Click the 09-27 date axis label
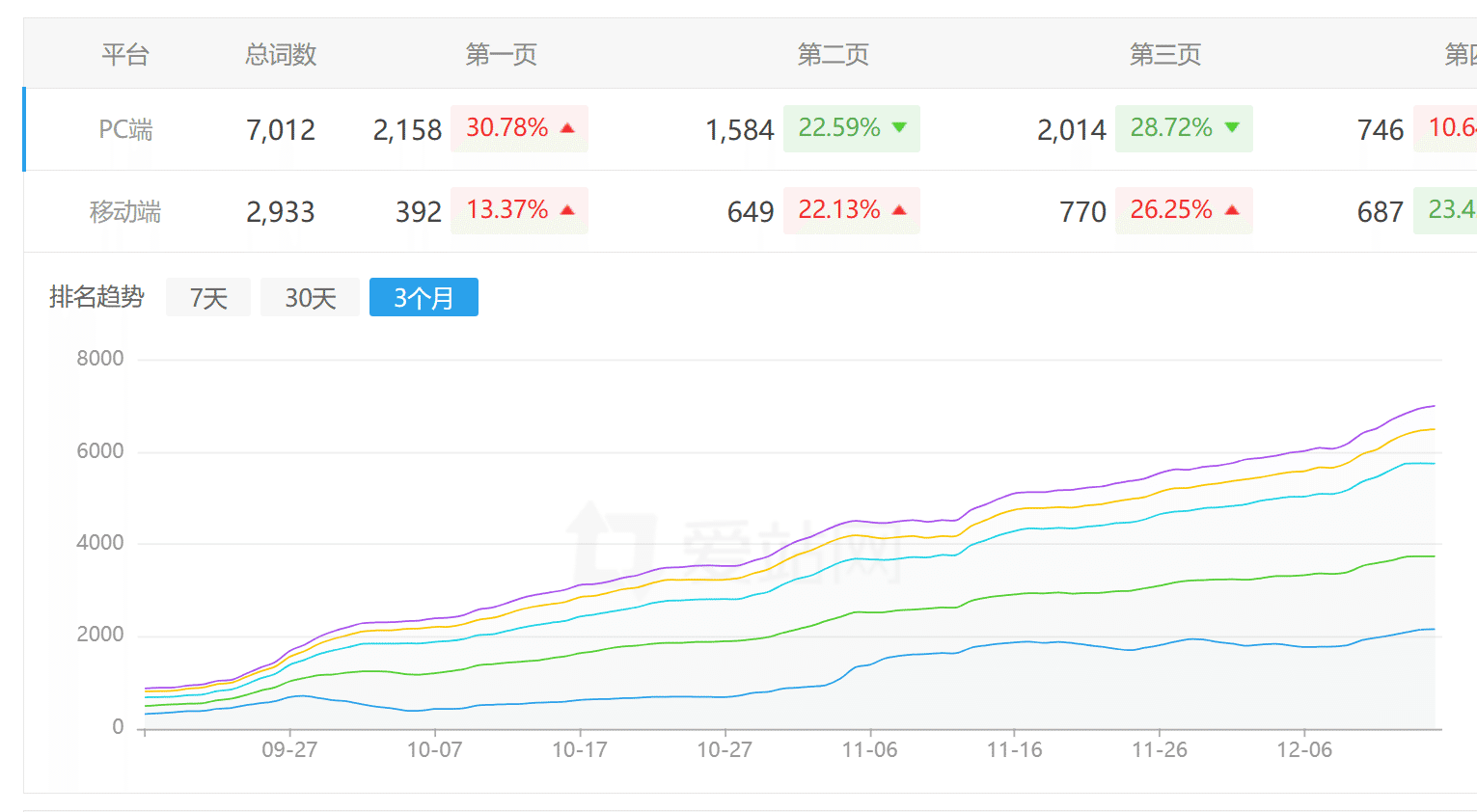1477x812 pixels. coord(289,749)
